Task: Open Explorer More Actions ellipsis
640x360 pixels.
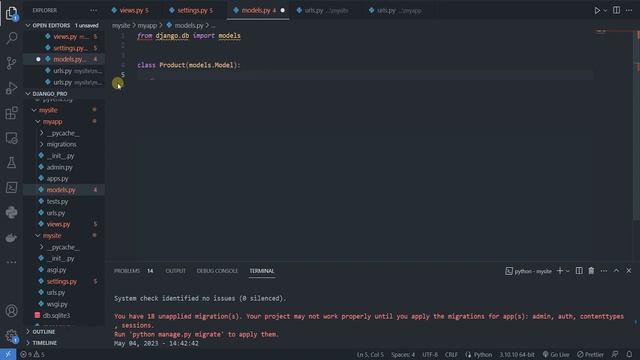Action: click(93, 11)
